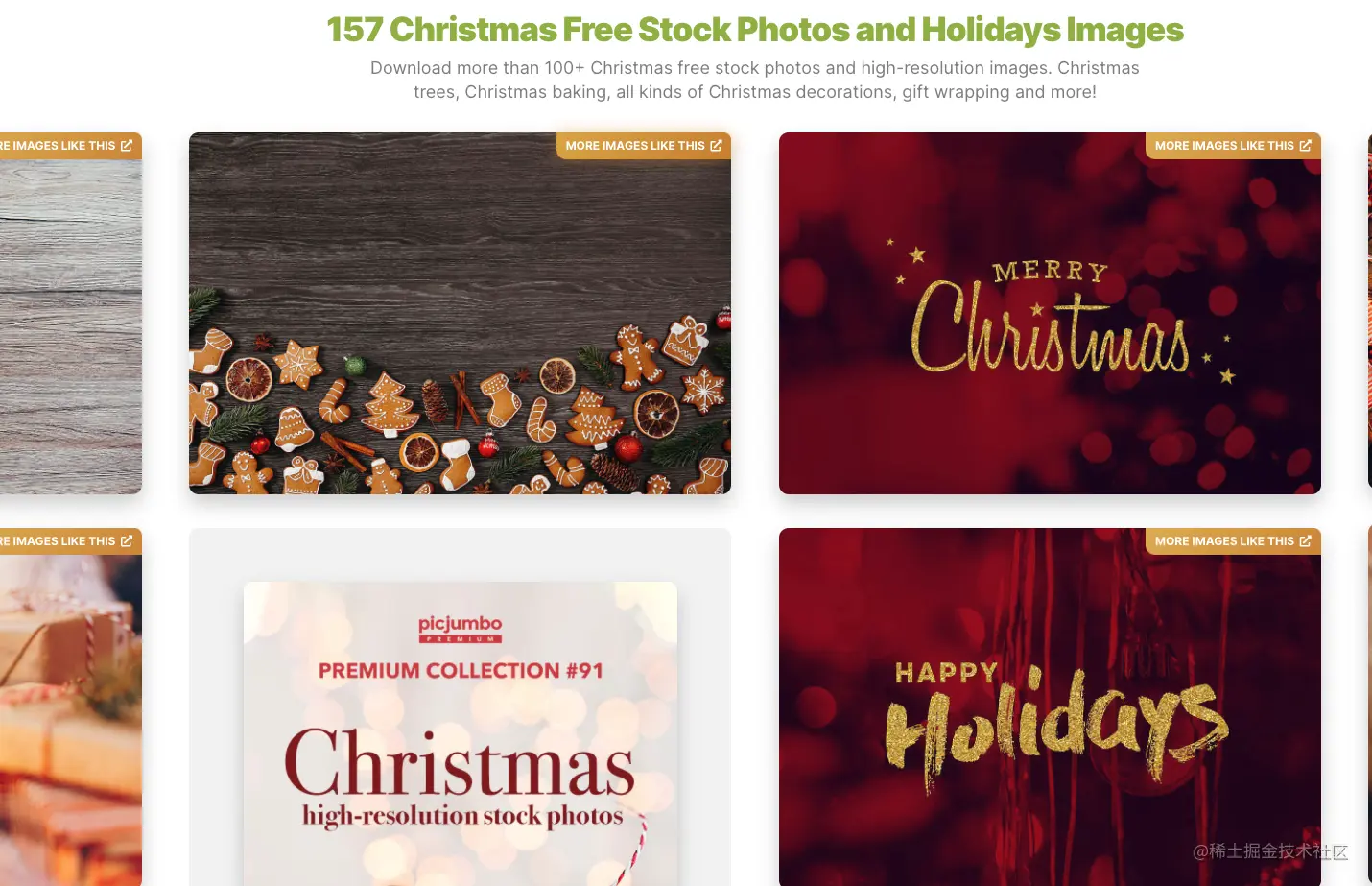Click external-link icon on Happy Holidays image
Image resolution: width=1372 pixels, height=886 pixels.
(1305, 541)
